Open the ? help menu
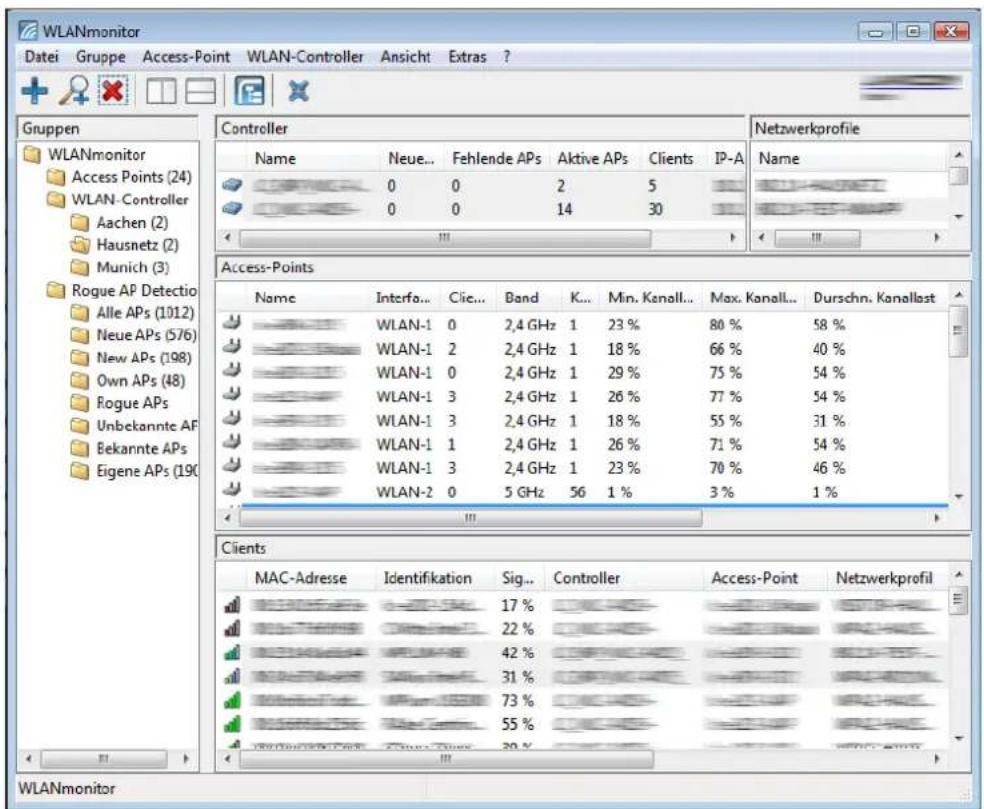This screenshot has height=809, width=984. 506,56
